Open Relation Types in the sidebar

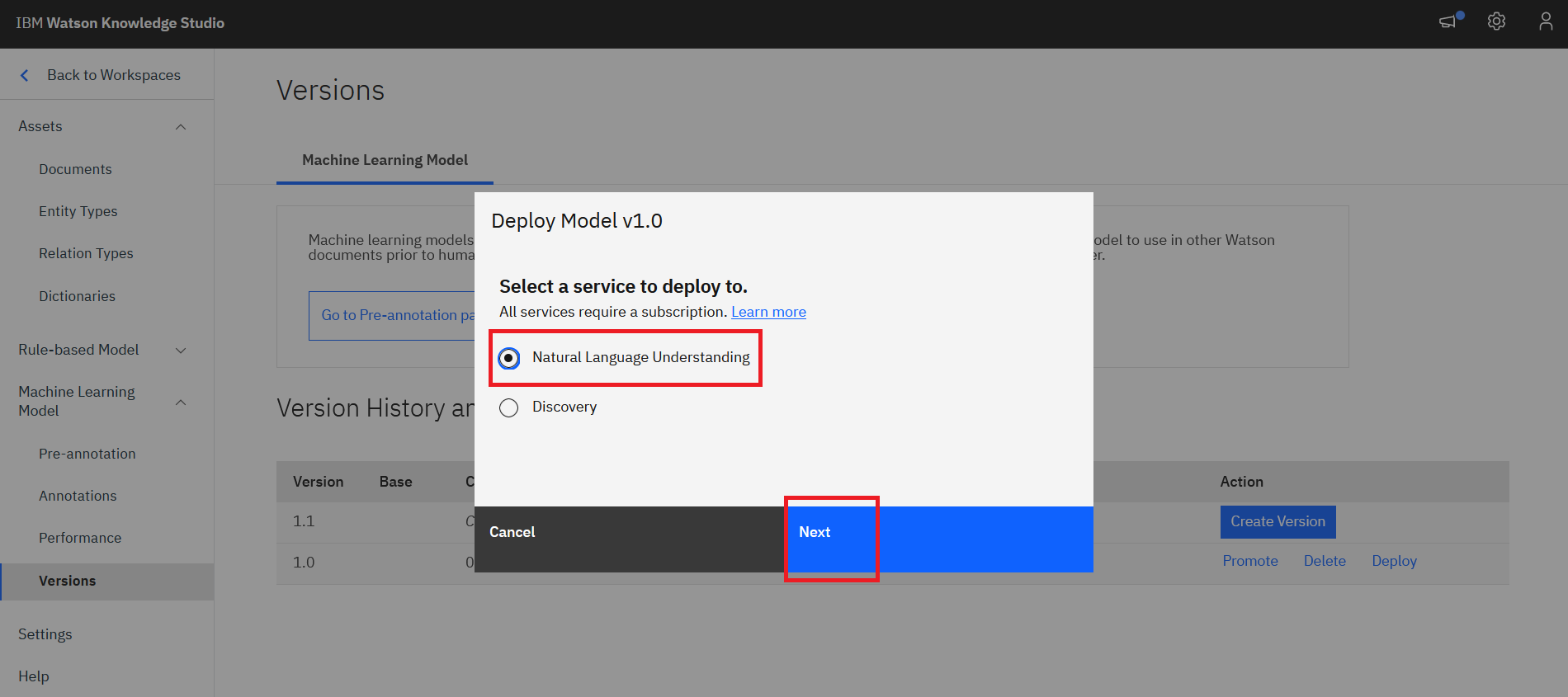pos(86,253)
